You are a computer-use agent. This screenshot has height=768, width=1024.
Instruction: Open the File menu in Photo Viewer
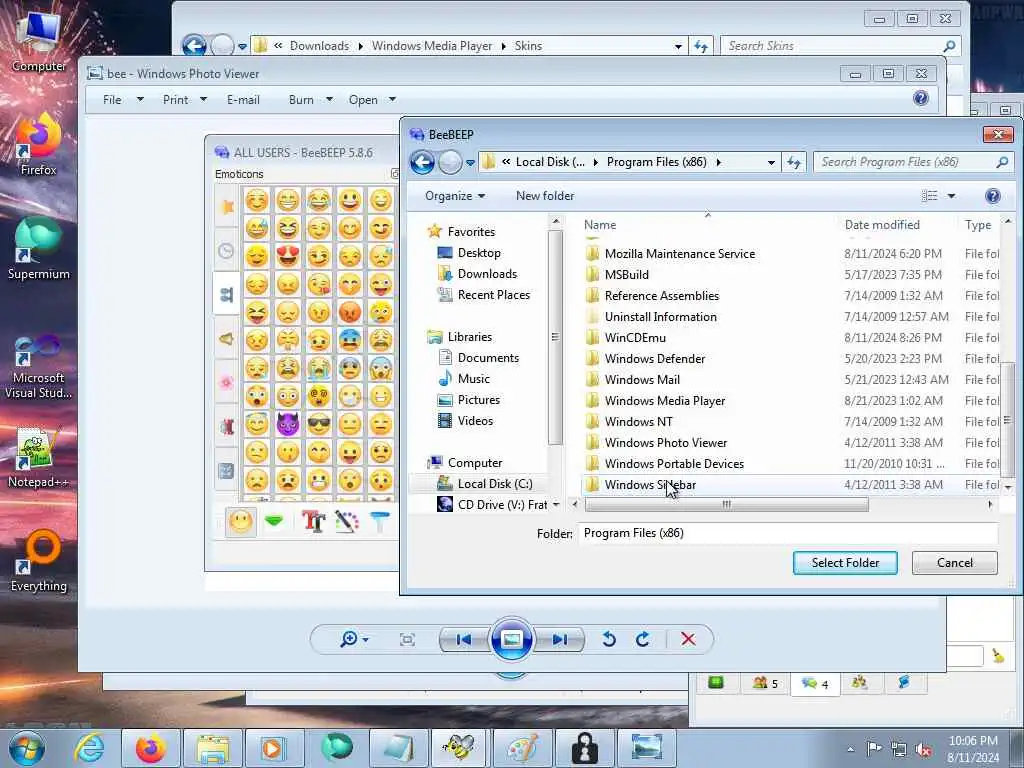122,99
